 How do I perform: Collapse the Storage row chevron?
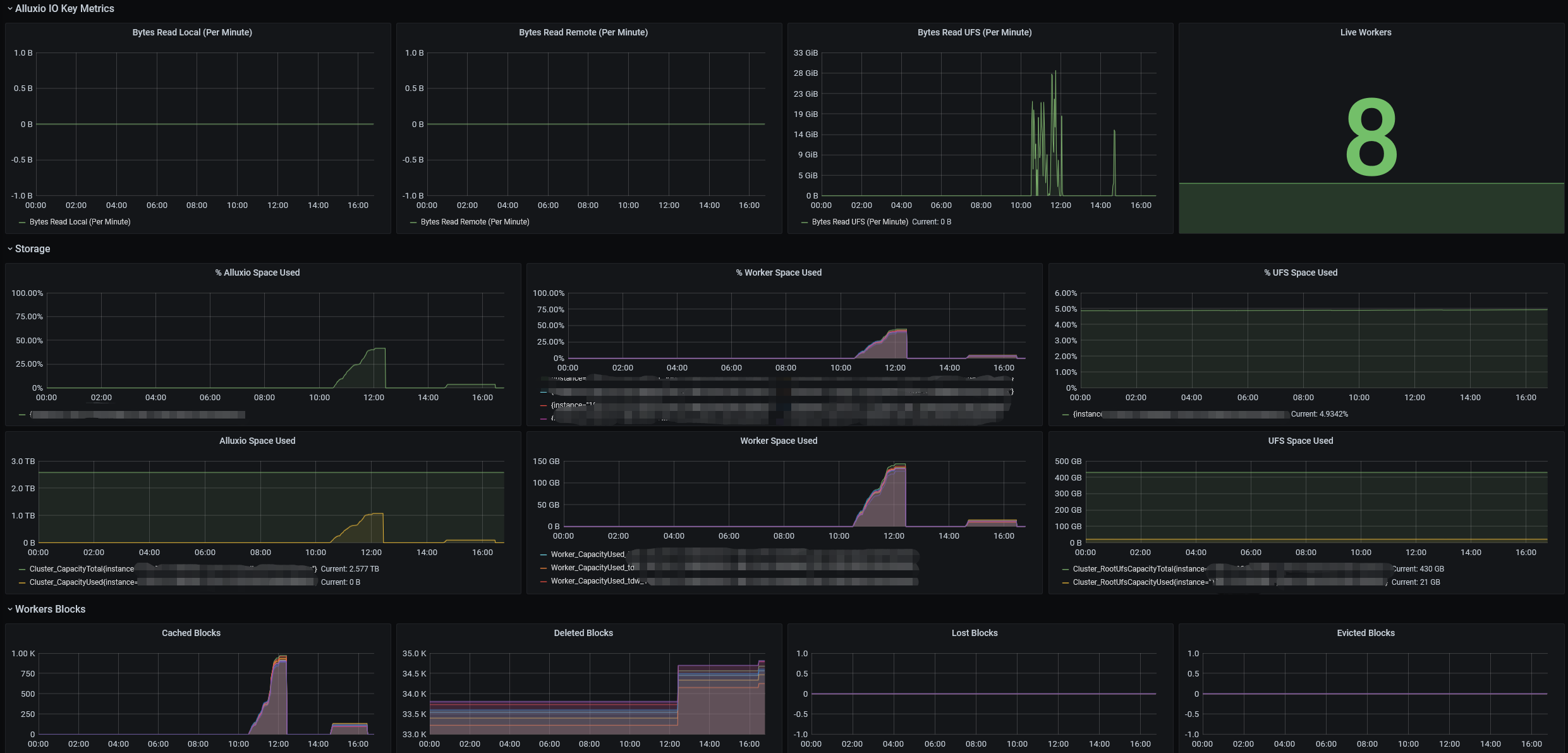[9, 249]
